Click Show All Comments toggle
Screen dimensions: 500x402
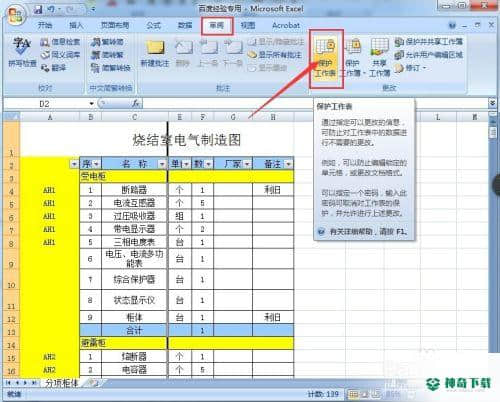pyautogui.click(x=275, y=55)
